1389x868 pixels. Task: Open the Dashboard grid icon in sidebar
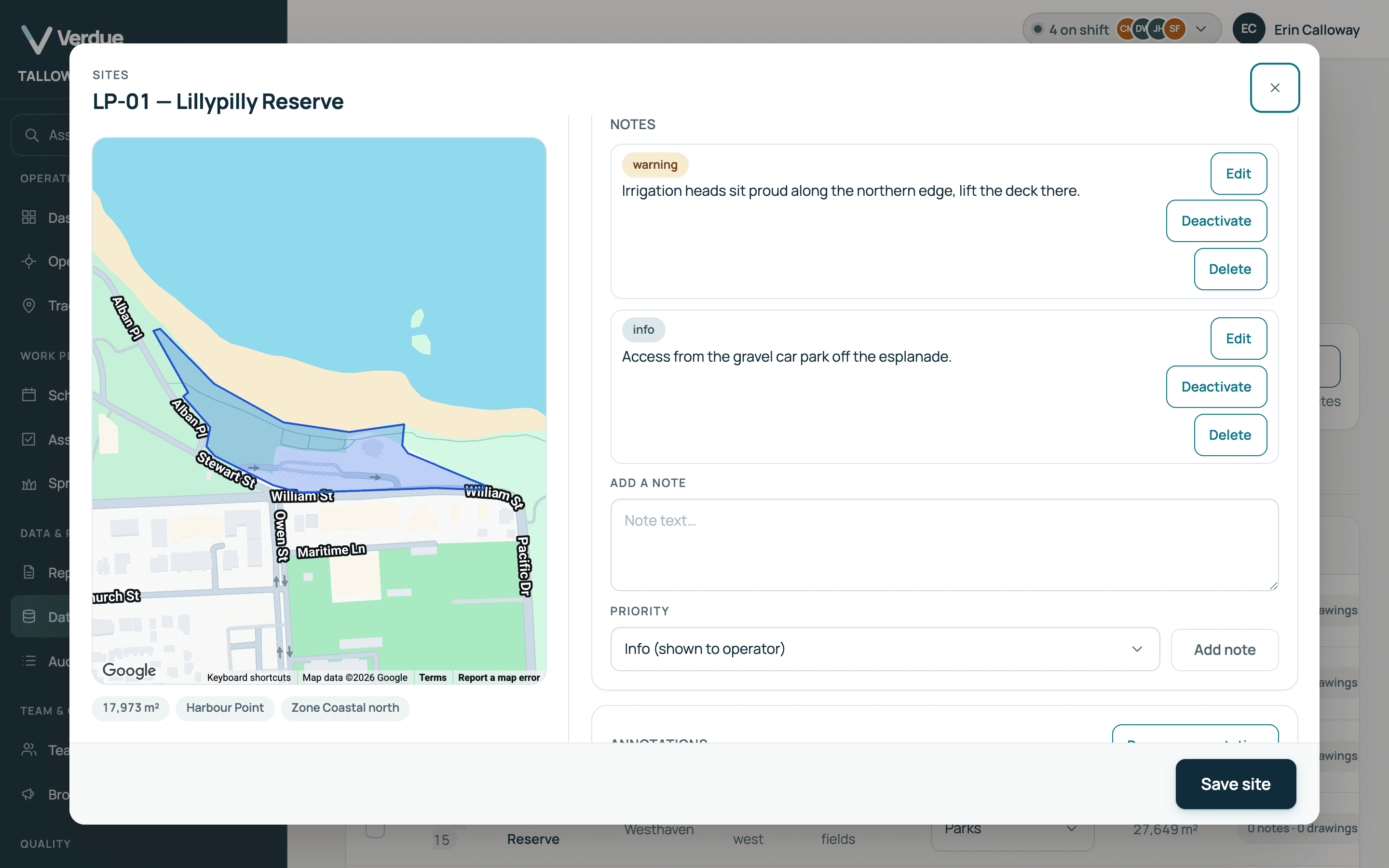pos(29,217)
